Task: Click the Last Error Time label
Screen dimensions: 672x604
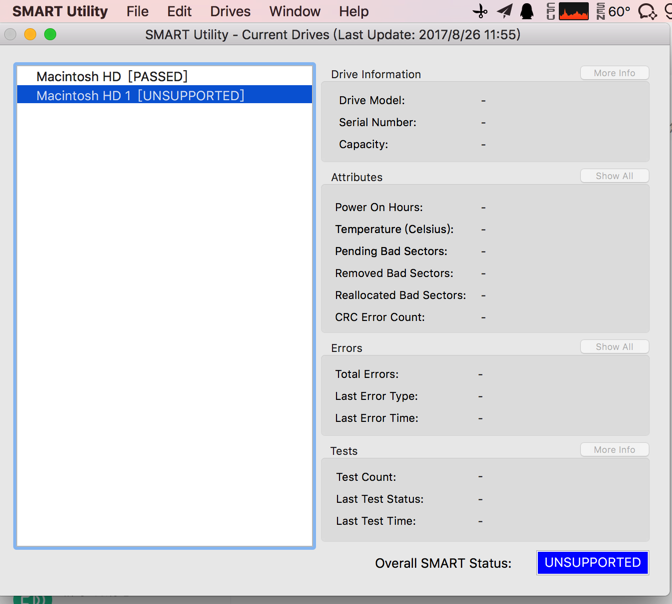Action: coord(377,418)
